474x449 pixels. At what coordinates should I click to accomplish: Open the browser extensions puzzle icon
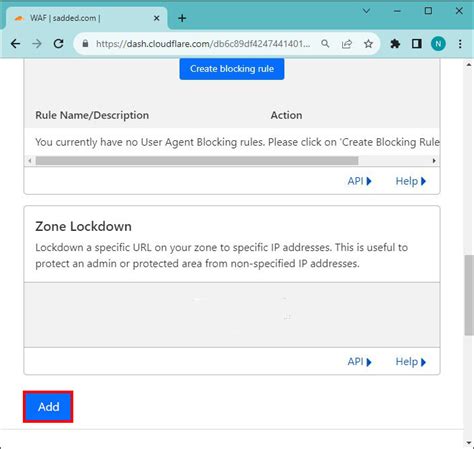tap(395, 44)
